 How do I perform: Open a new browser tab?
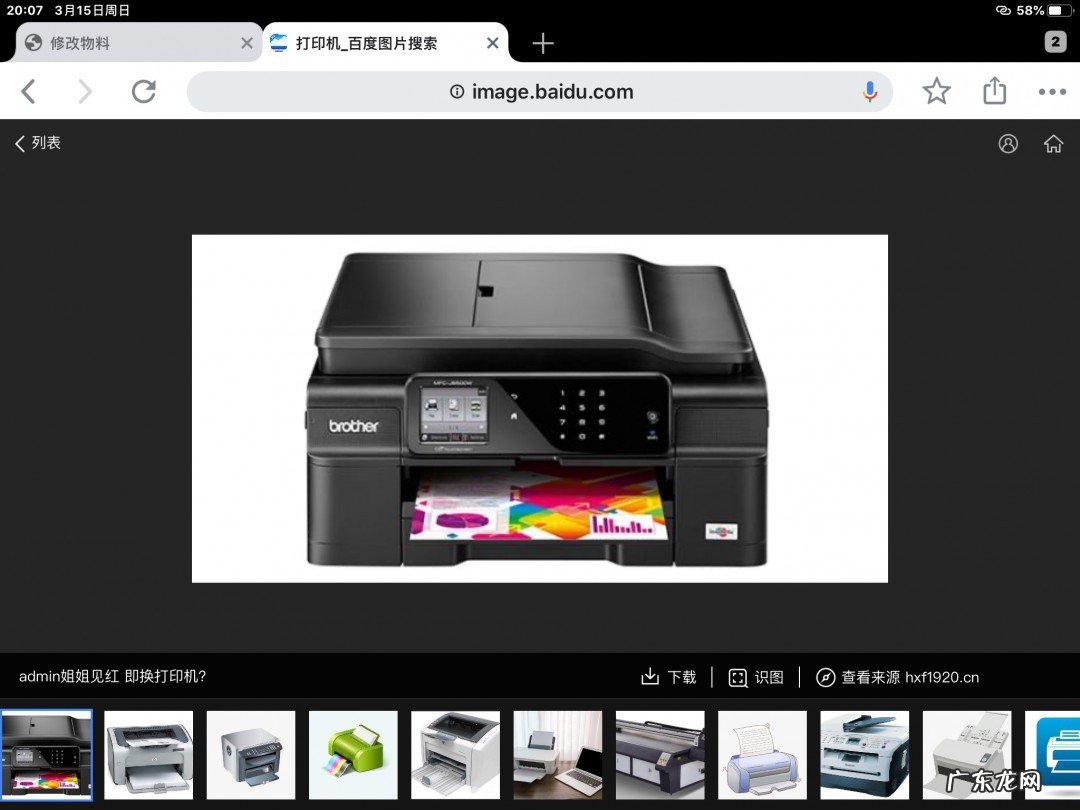coord(543,43)
